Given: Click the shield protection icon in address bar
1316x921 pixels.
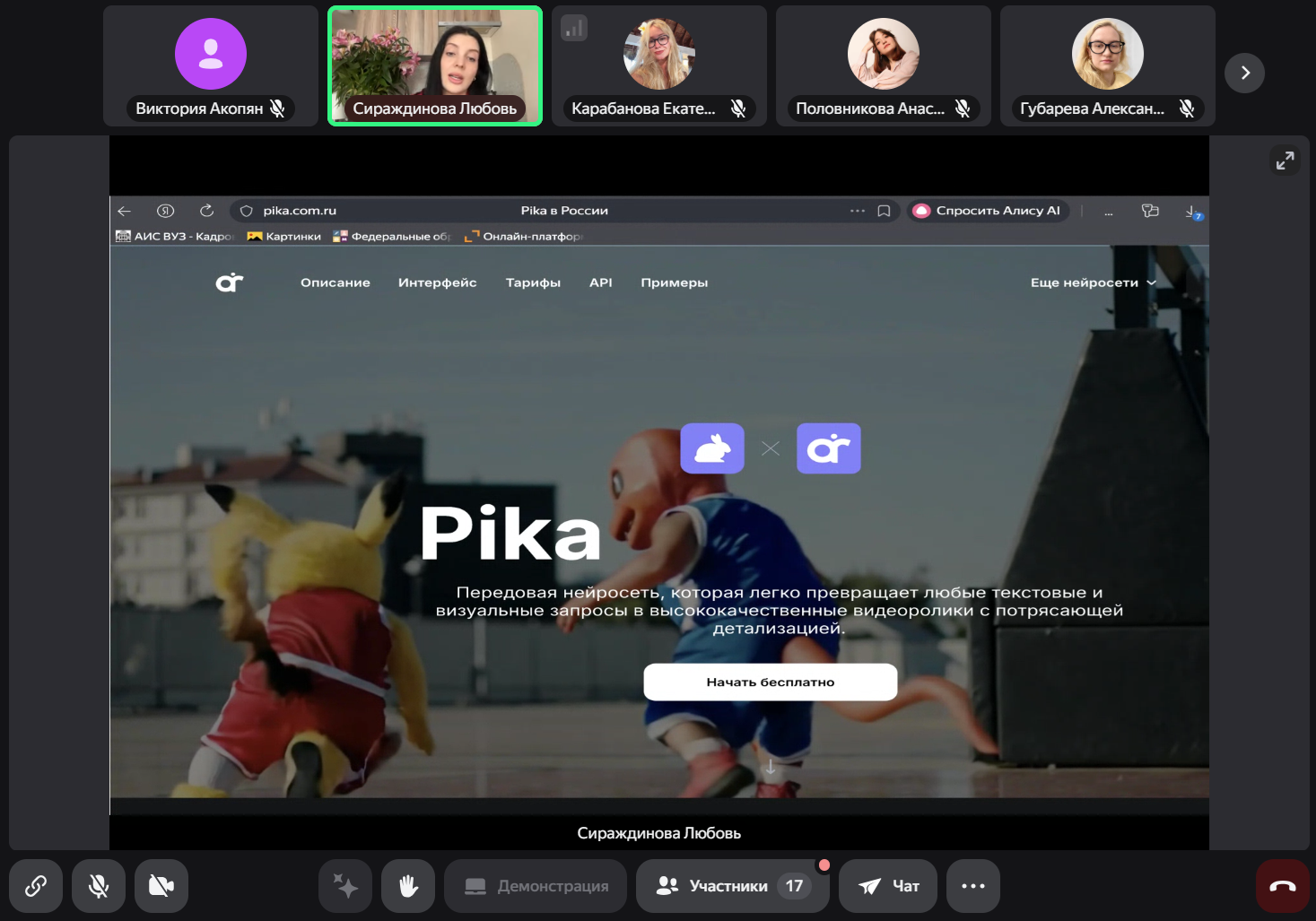Looking at the screenshot, I should pos(247,211).
